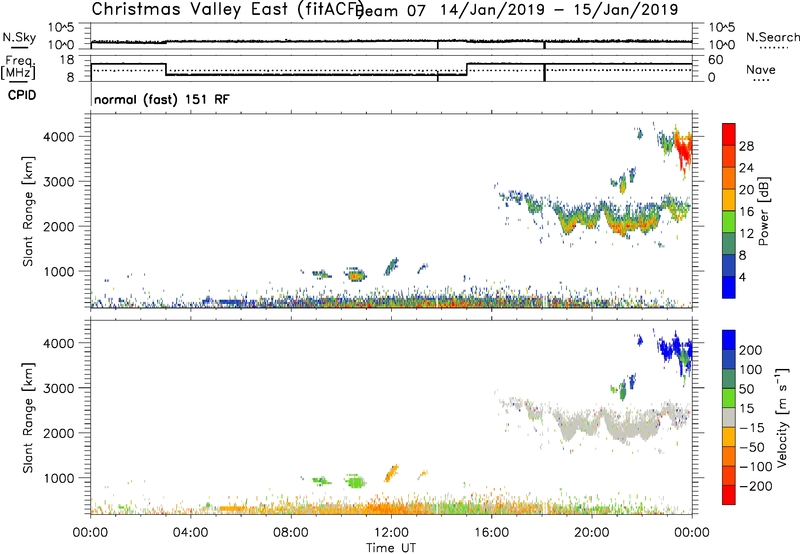This screenshot has height=554, width=800.
Task: Click the '3000' range tick in the Velocity panel
Action: tap(58, 388)
